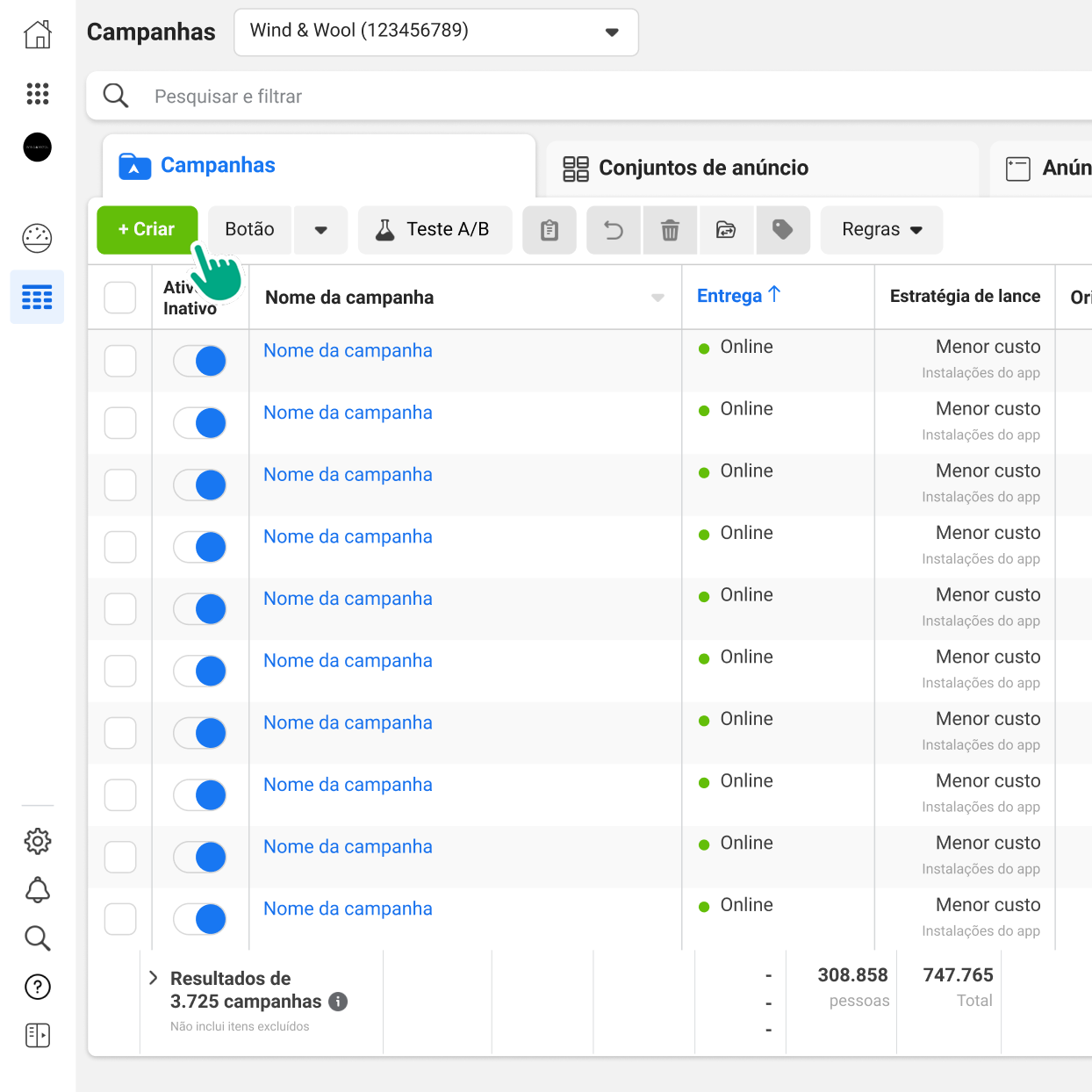Click the undo arrow icon
Image resolution: width=1092 pixels, height=1092 pixels.
click(x=614, y=230)
